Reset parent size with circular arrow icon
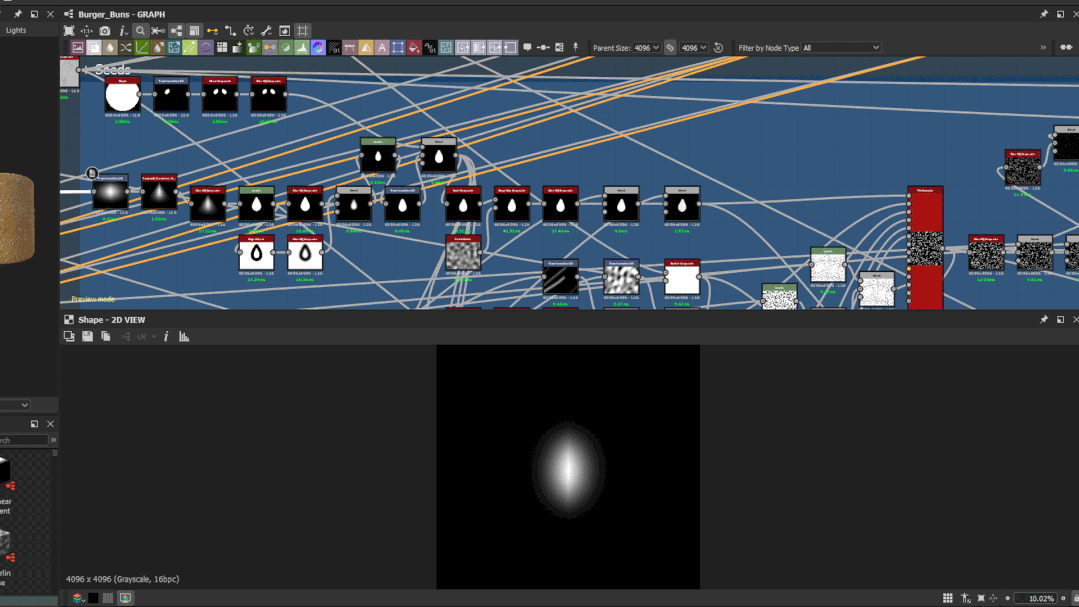 tap(718, 47)
